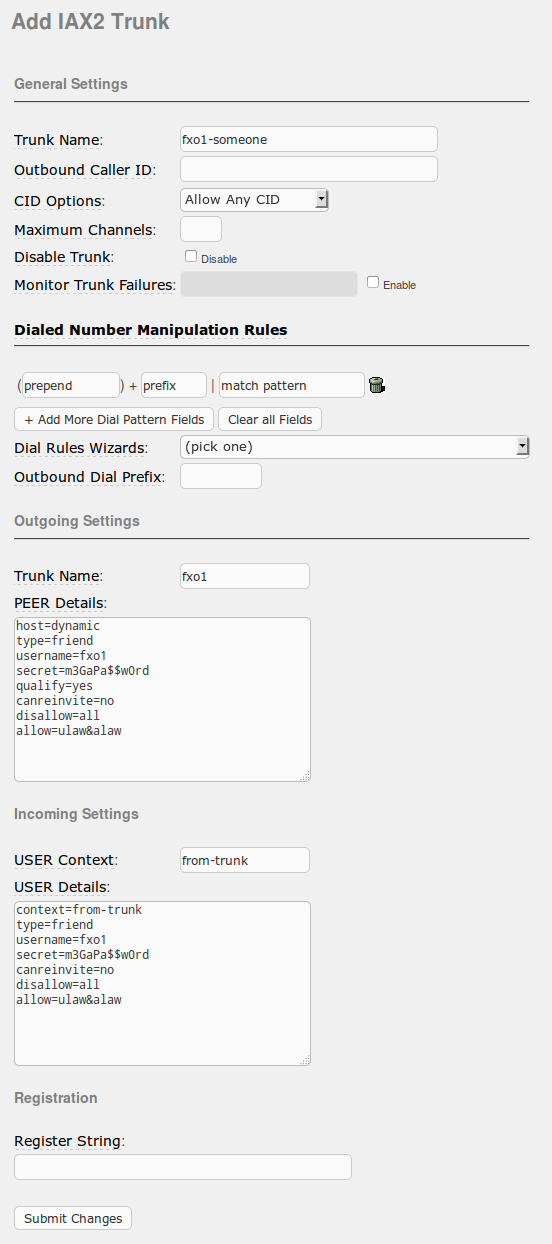Viewport: 552px width, 1244px height.
Task: Focus the general Trunk Name field 'fxo1-someone'
Action: (x=309, y=139)
